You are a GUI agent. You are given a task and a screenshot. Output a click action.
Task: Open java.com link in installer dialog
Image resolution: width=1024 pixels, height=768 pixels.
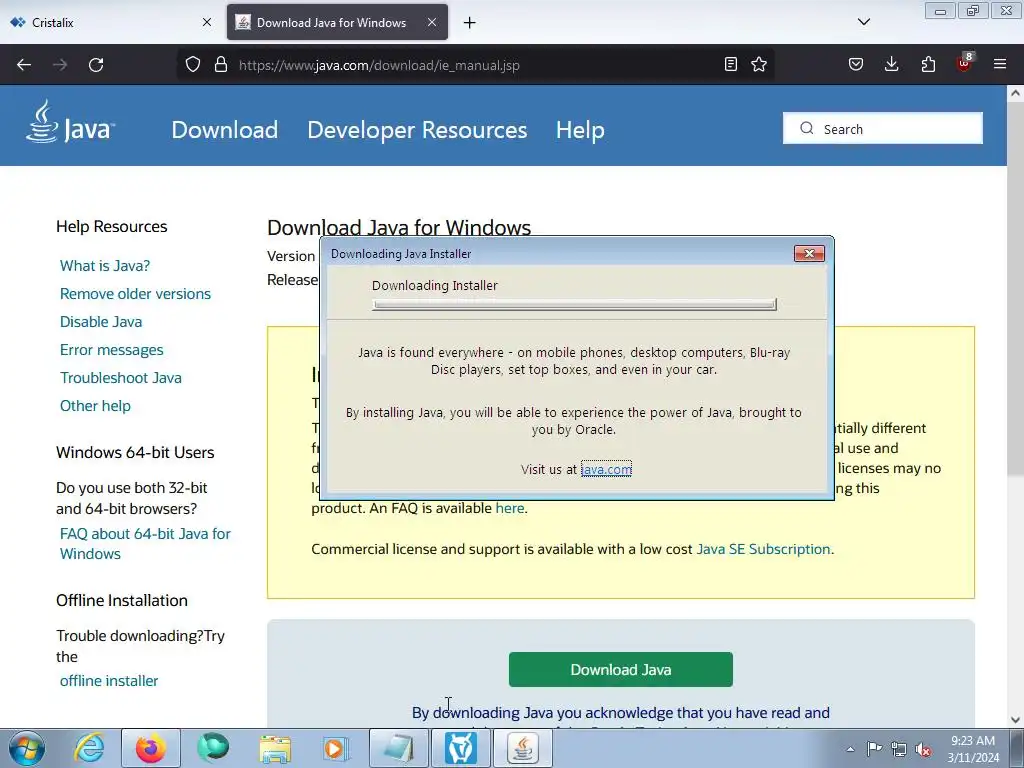606,469
